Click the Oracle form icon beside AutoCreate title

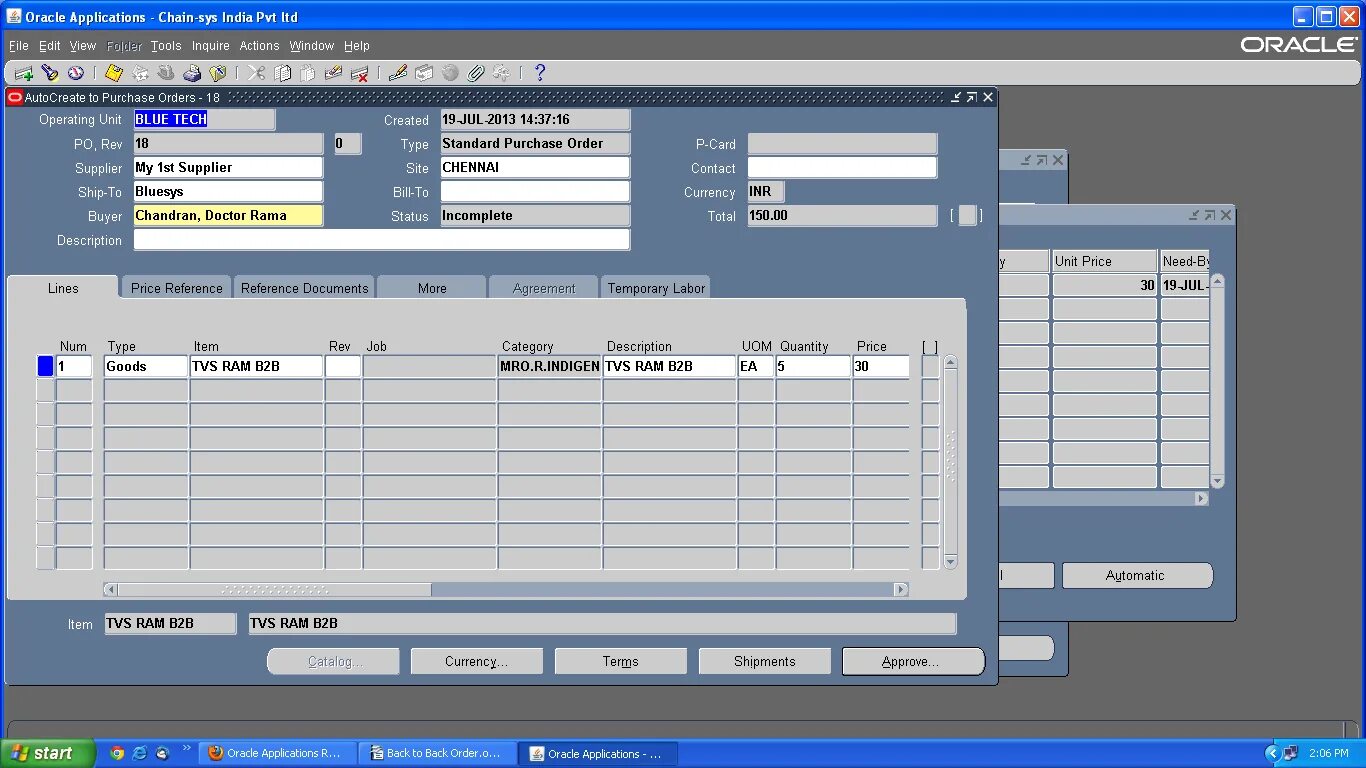(15, 97)
